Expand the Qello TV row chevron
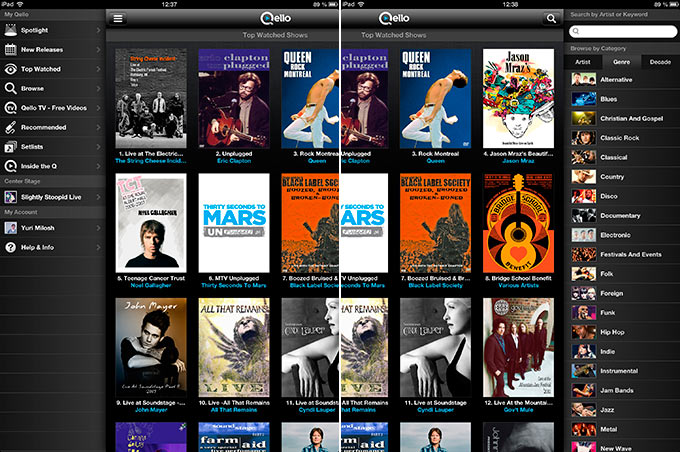680x452 pixels. [x=98, y=108]
